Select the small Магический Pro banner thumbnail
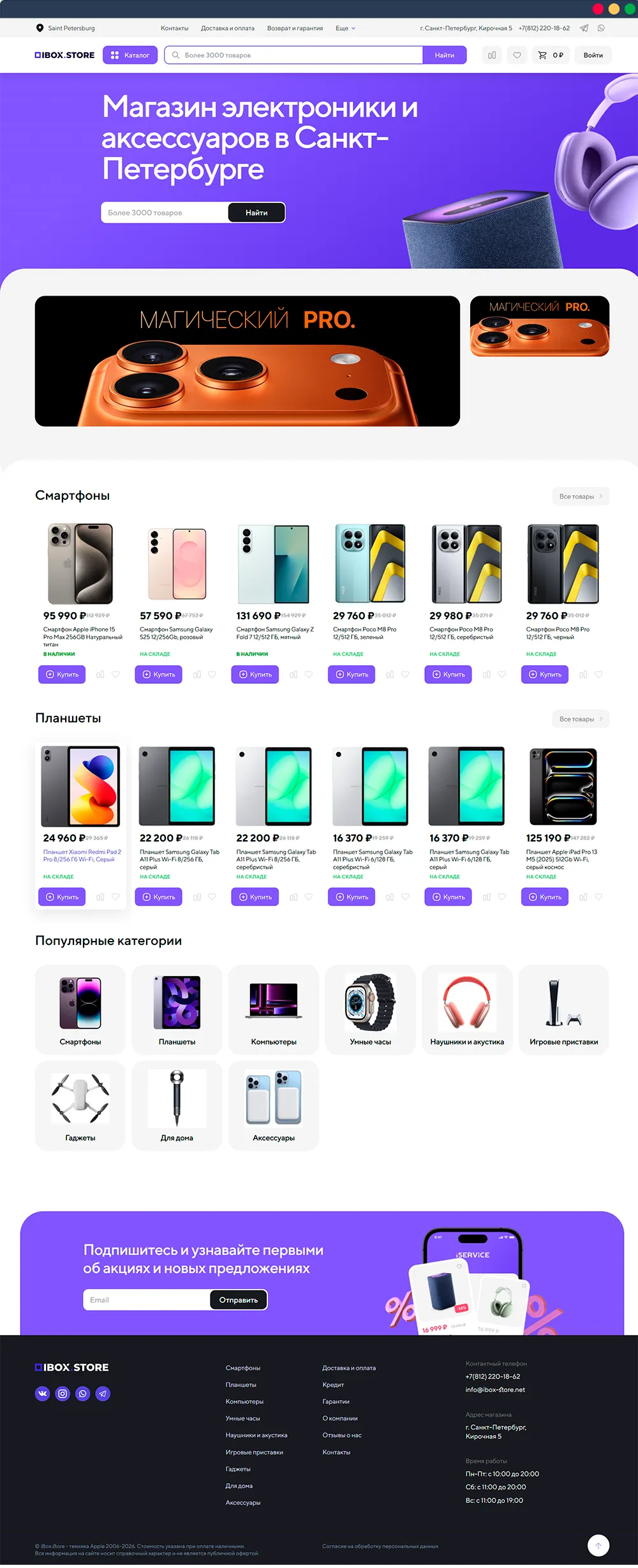 (x=540, y=326)
